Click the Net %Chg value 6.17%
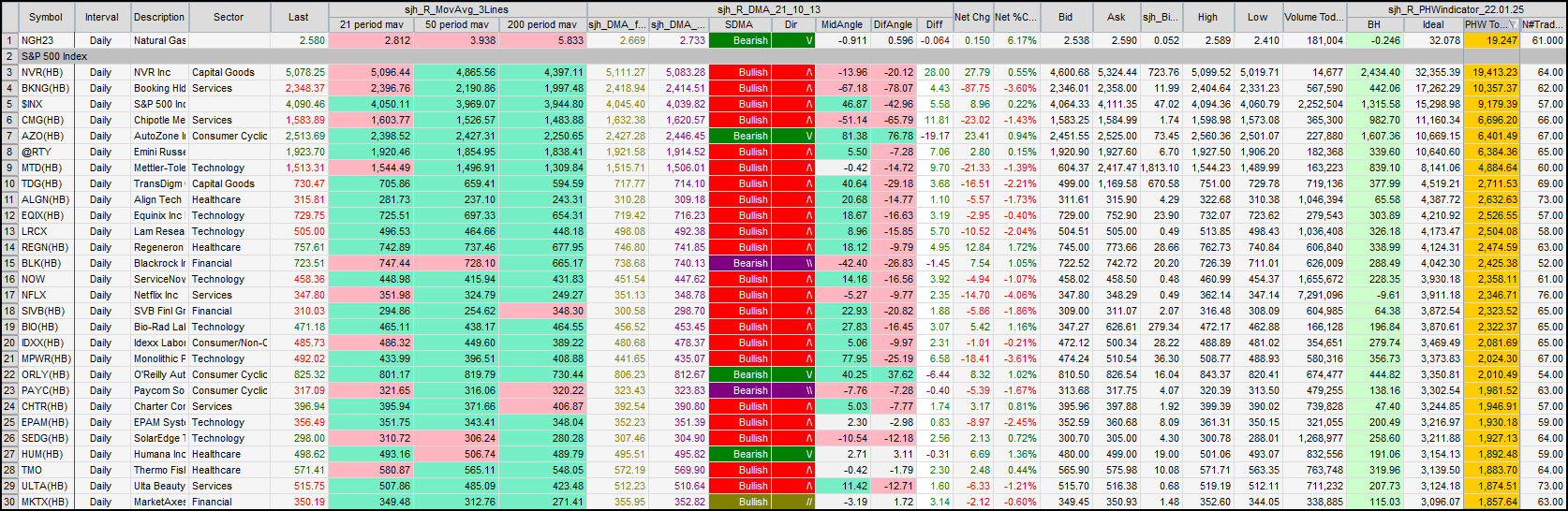1568x511 pixels. click(x=1016, y=40)
